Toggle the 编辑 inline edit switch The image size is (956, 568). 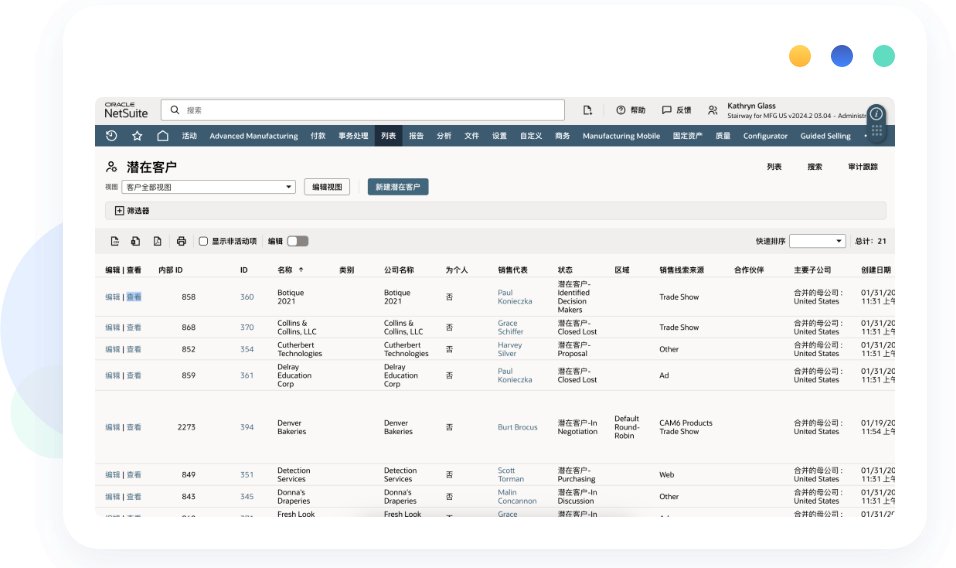tap(298, 241)
